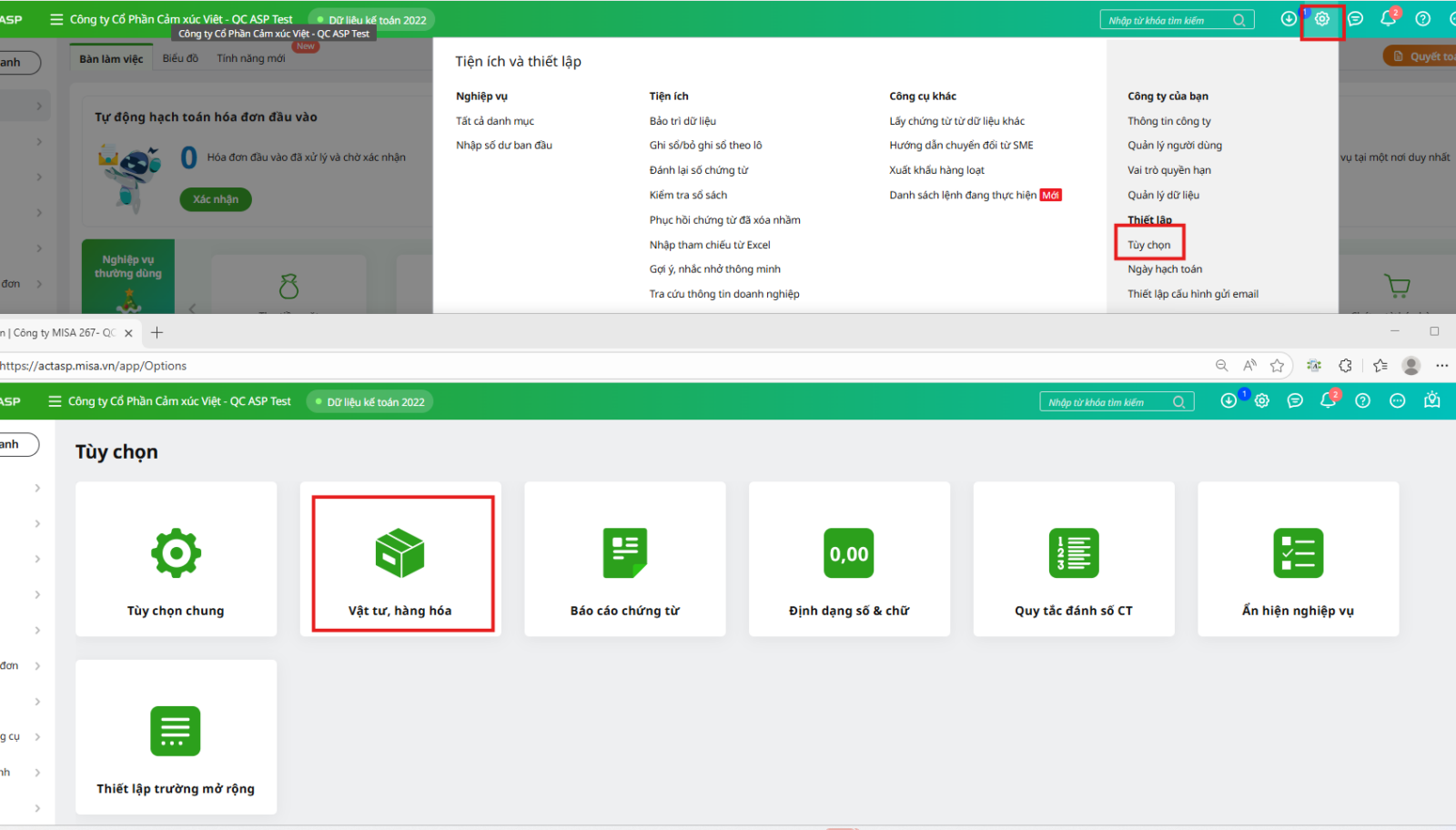Open the Tùy chọn chung gear card
This screenshot has width=1456, height=830.
[176, 559]
